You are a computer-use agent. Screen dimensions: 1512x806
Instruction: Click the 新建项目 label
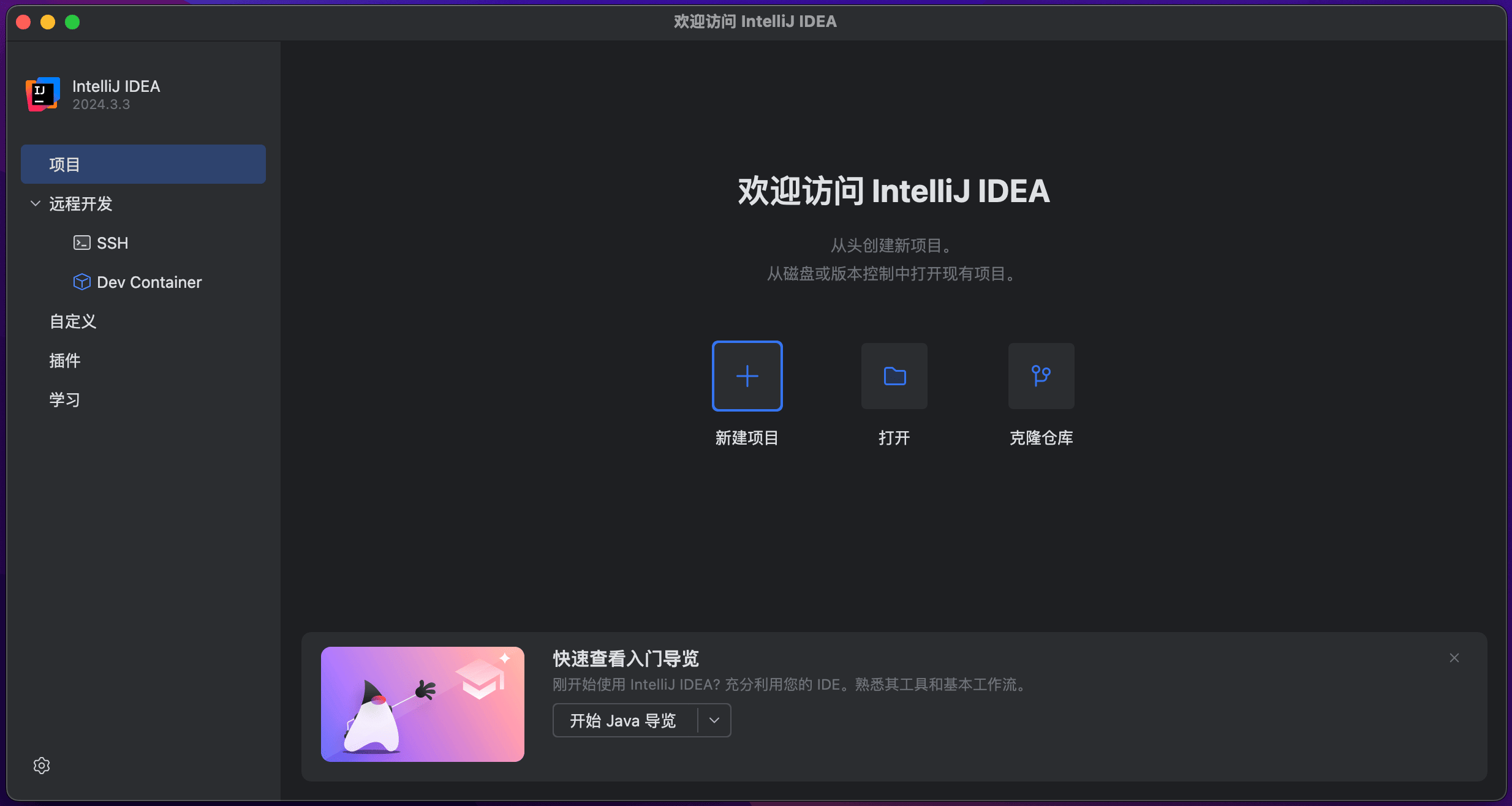click(747, 438)
